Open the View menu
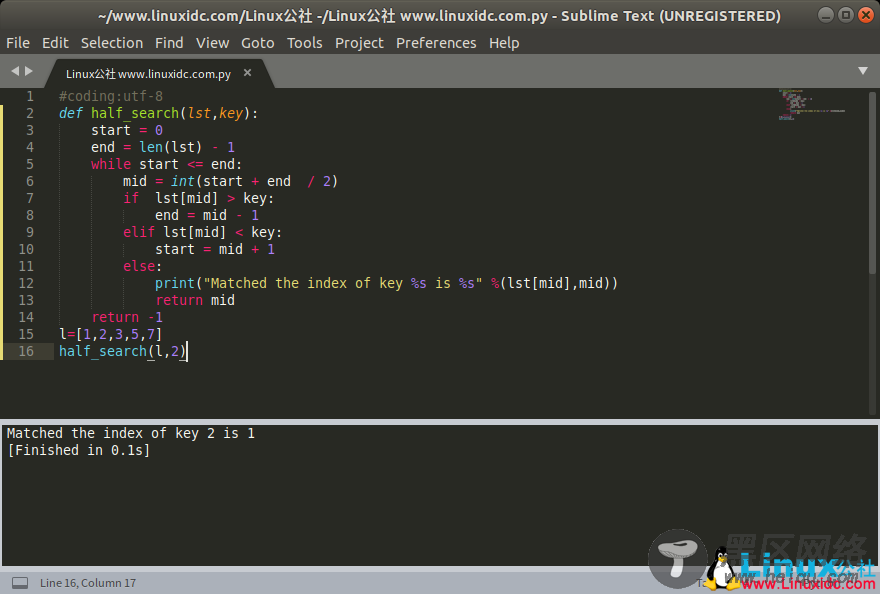Screen dimensions: 880x594 point(212,43)
